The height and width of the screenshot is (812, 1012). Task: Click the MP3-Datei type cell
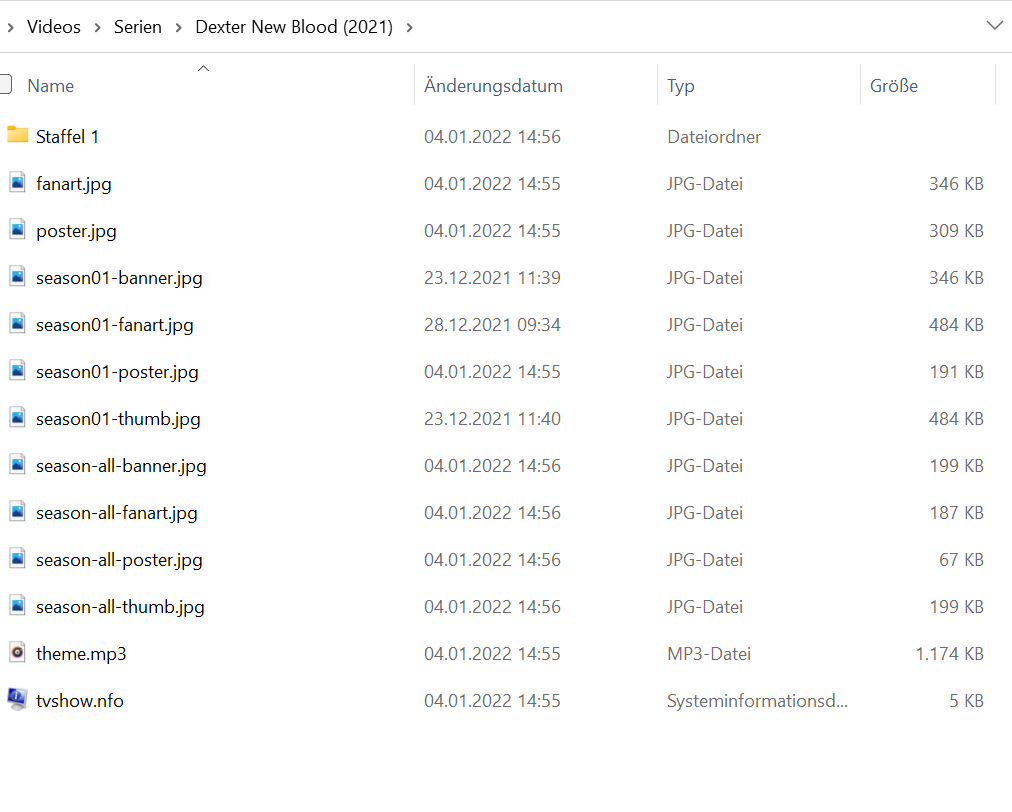coord(709,654)
